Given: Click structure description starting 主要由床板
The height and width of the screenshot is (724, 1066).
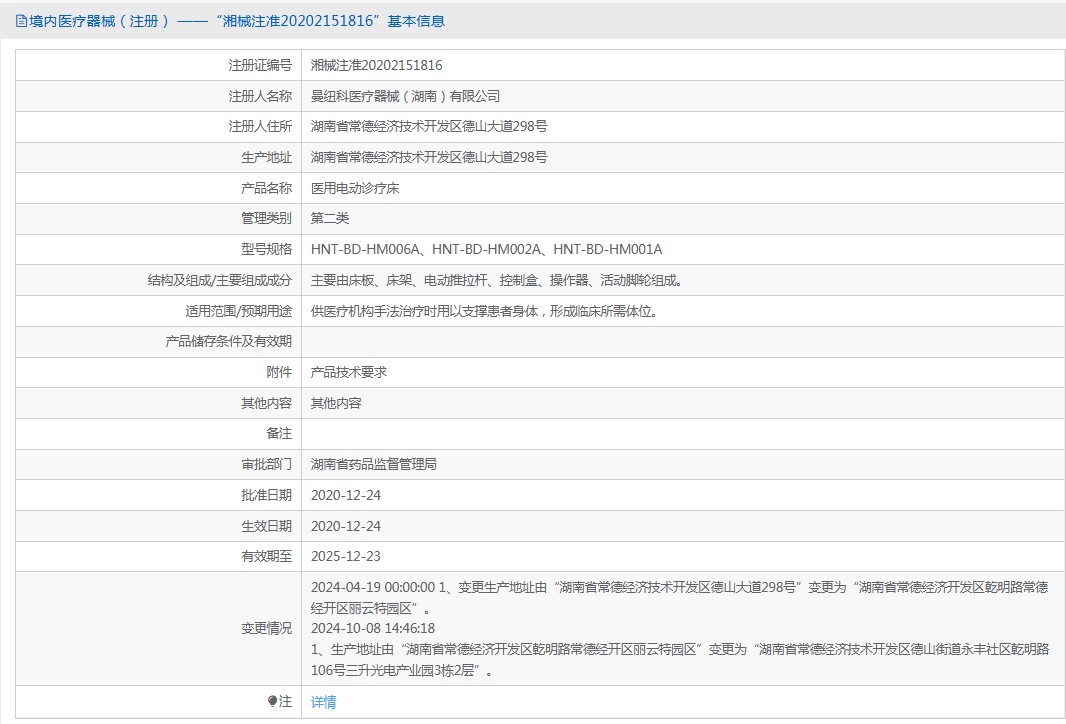Looking at the screenshot, I should point(497,280).
